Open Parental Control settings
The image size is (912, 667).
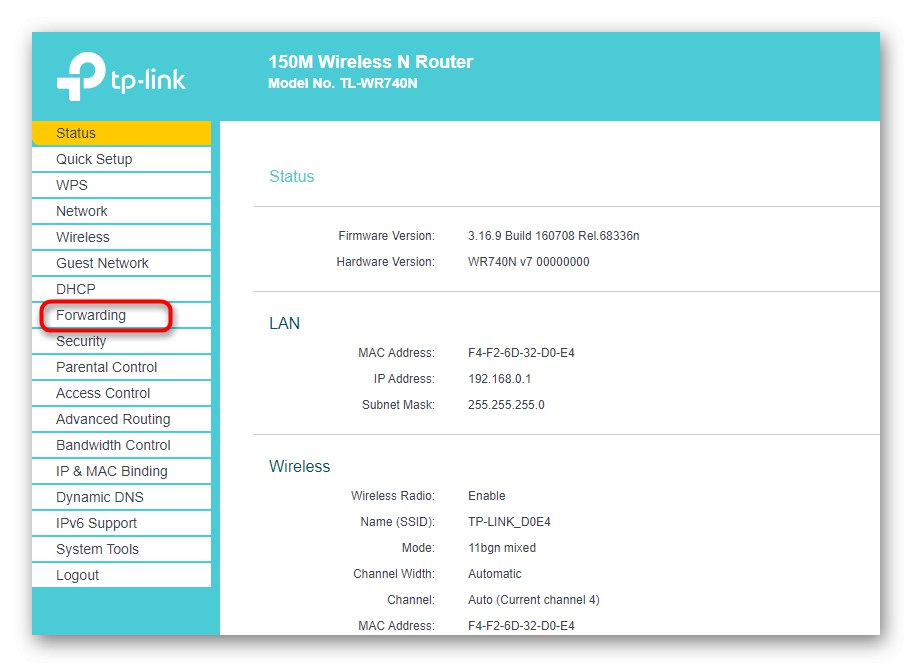tap(122, 368)
